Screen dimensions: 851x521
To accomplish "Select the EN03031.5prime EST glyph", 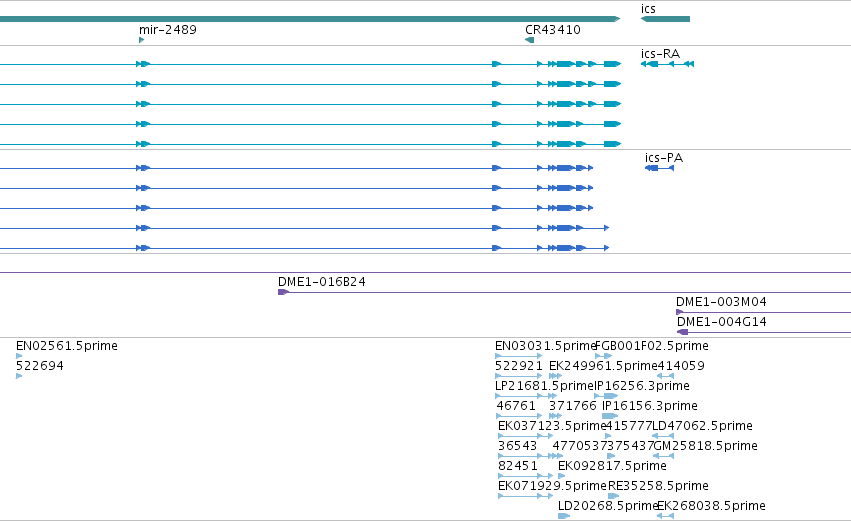I will tap(519, 356).
